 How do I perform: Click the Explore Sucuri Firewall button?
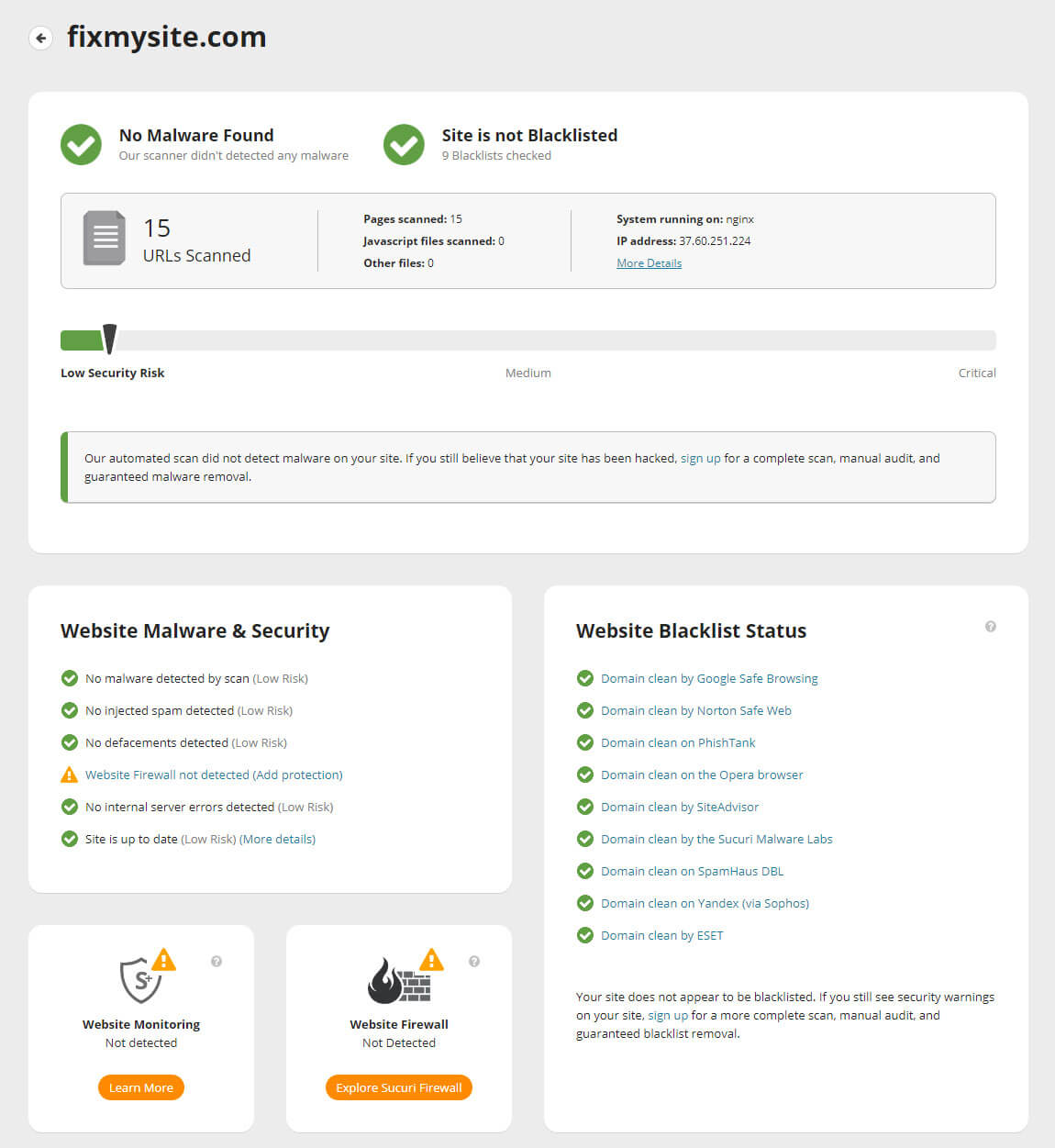399,1087
